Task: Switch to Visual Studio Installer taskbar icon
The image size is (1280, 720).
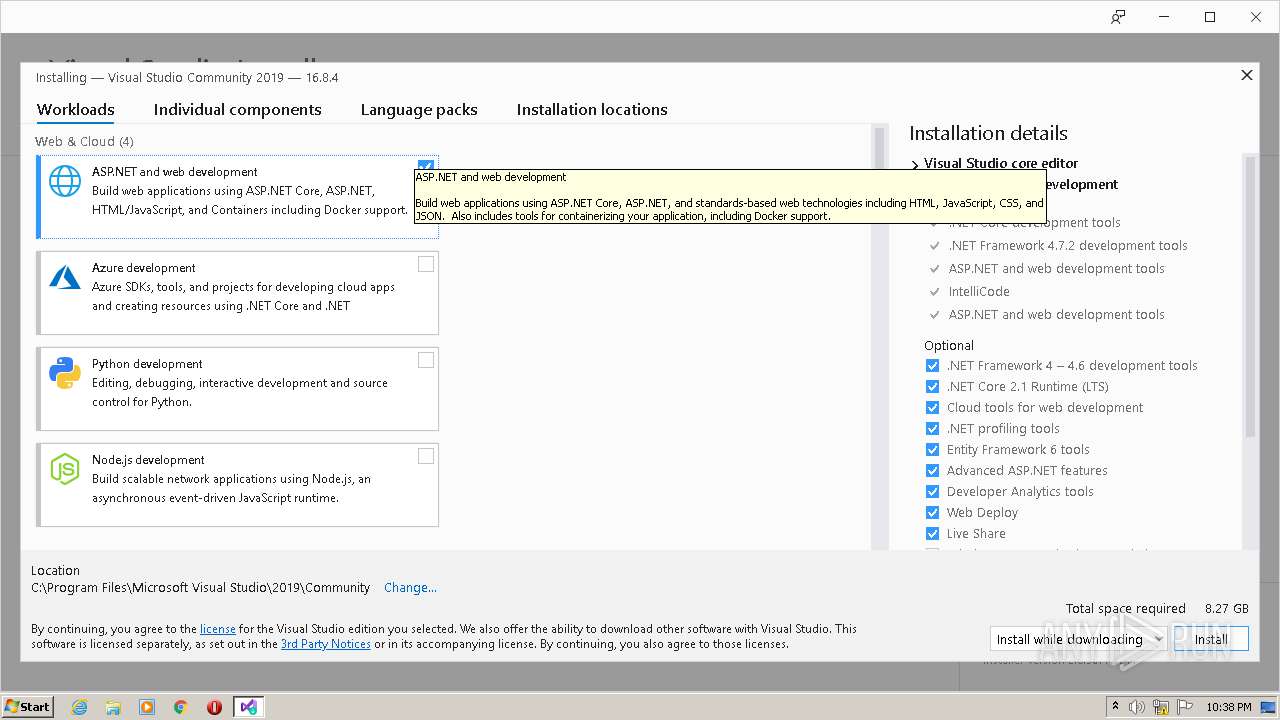Action: (248, 707)
